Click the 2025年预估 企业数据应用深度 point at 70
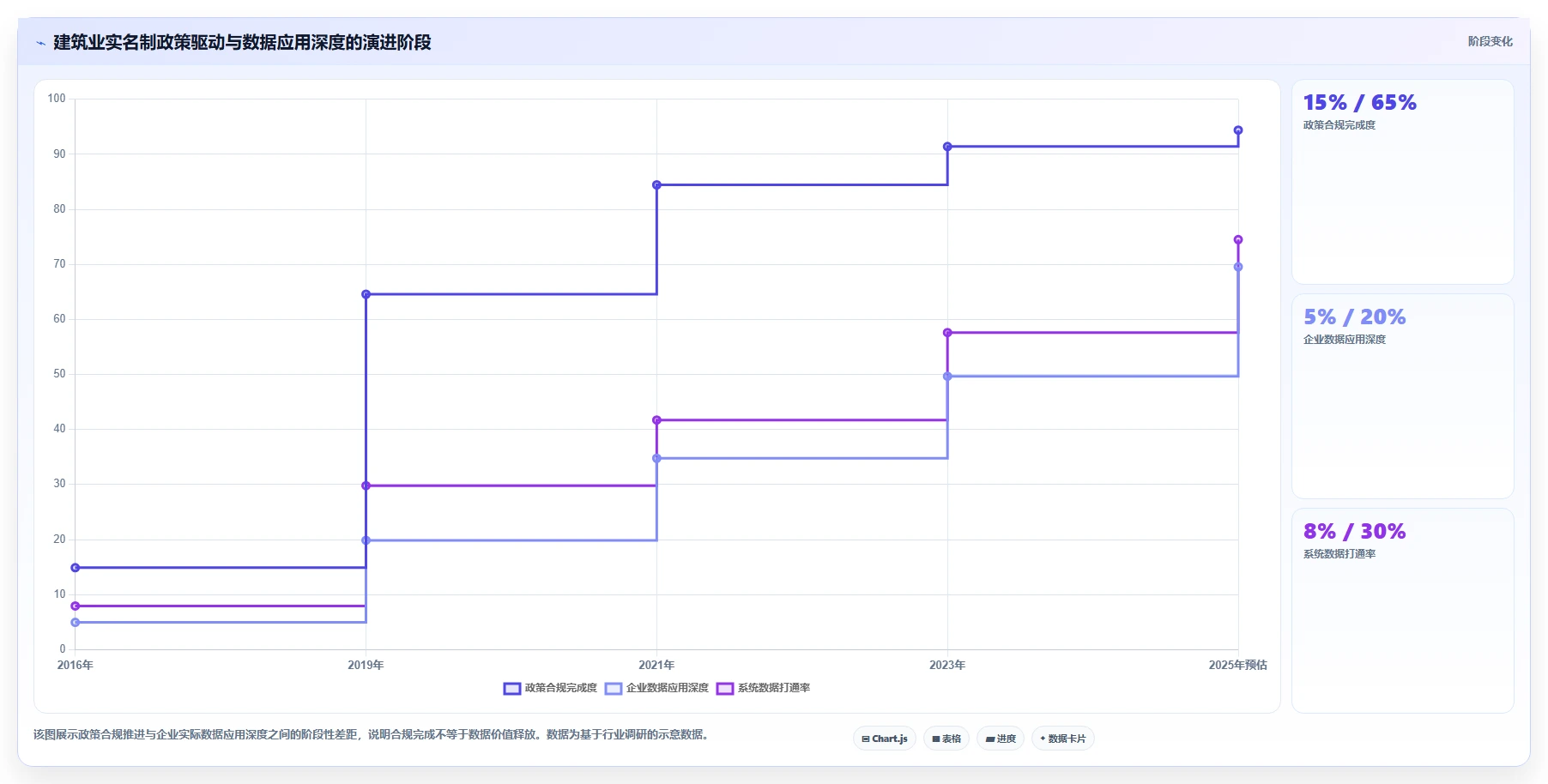The height and width of the screenshot is (784, 1548). point(1238,267)
